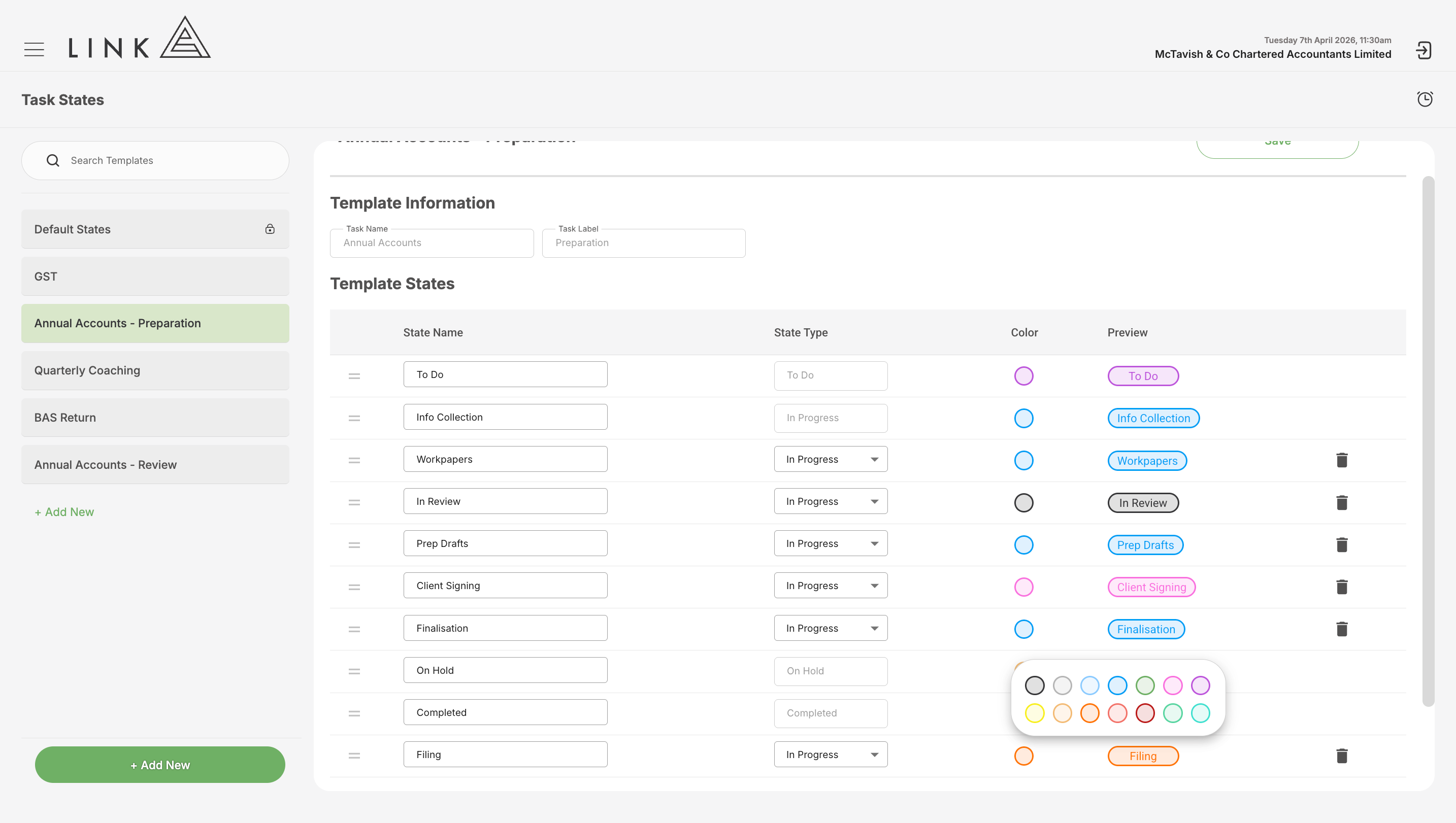The height and width of the screenshot is (823, 1456).
Task: Delete the Prep Drafts state with trash icon
Action: [x=1342, y=545]
